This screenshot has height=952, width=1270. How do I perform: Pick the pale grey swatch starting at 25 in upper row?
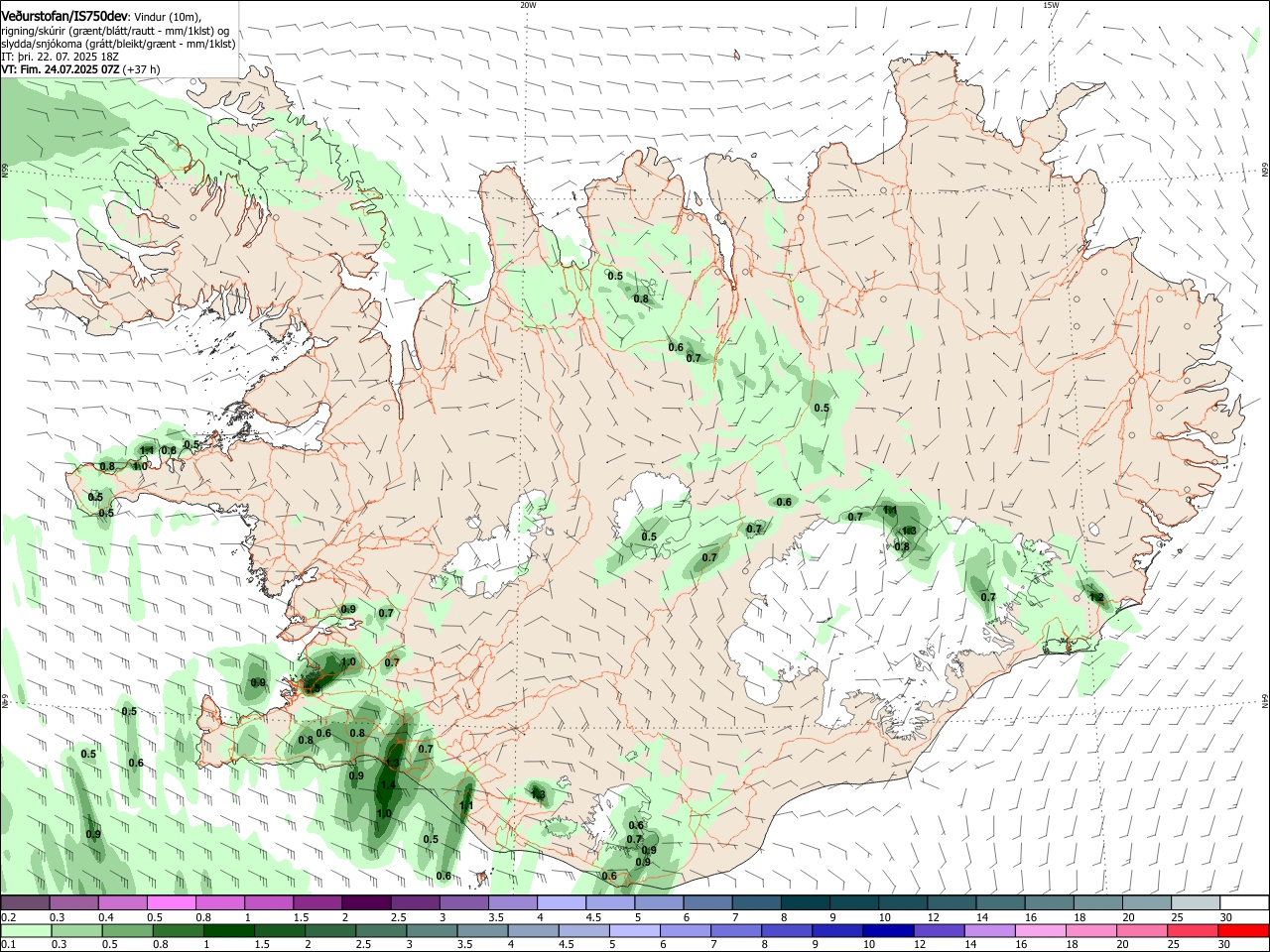point(1196,902)
